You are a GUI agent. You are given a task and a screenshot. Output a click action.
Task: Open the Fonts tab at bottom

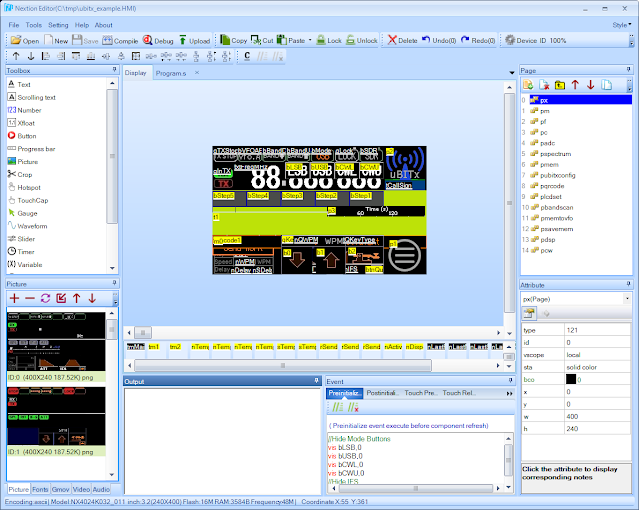pos(40,489)
